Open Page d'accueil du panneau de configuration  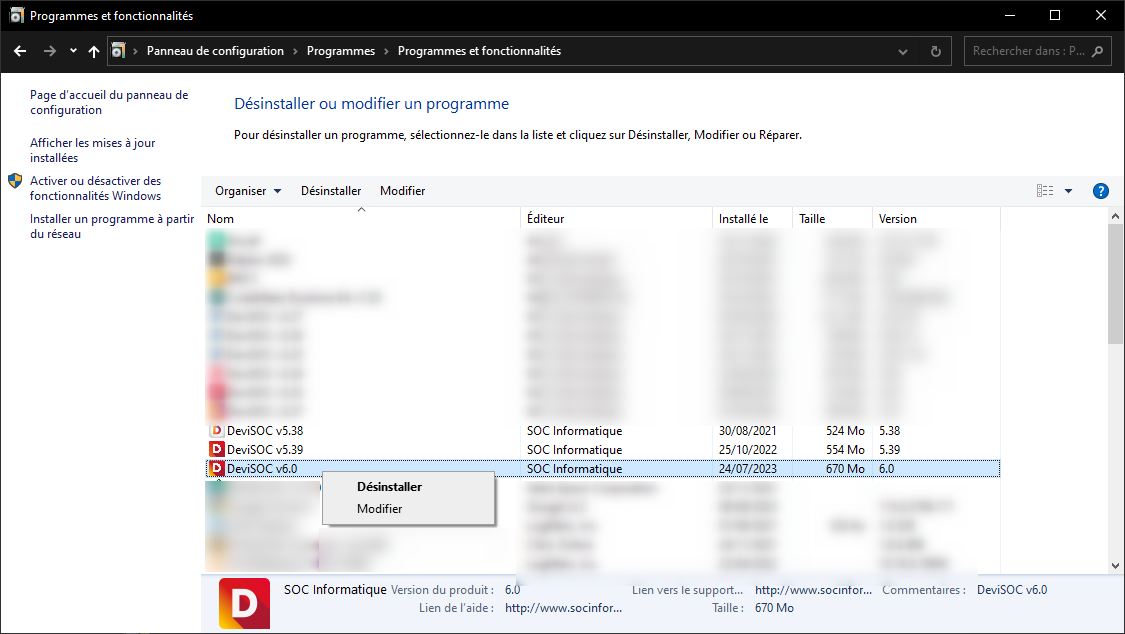point(109,102)
